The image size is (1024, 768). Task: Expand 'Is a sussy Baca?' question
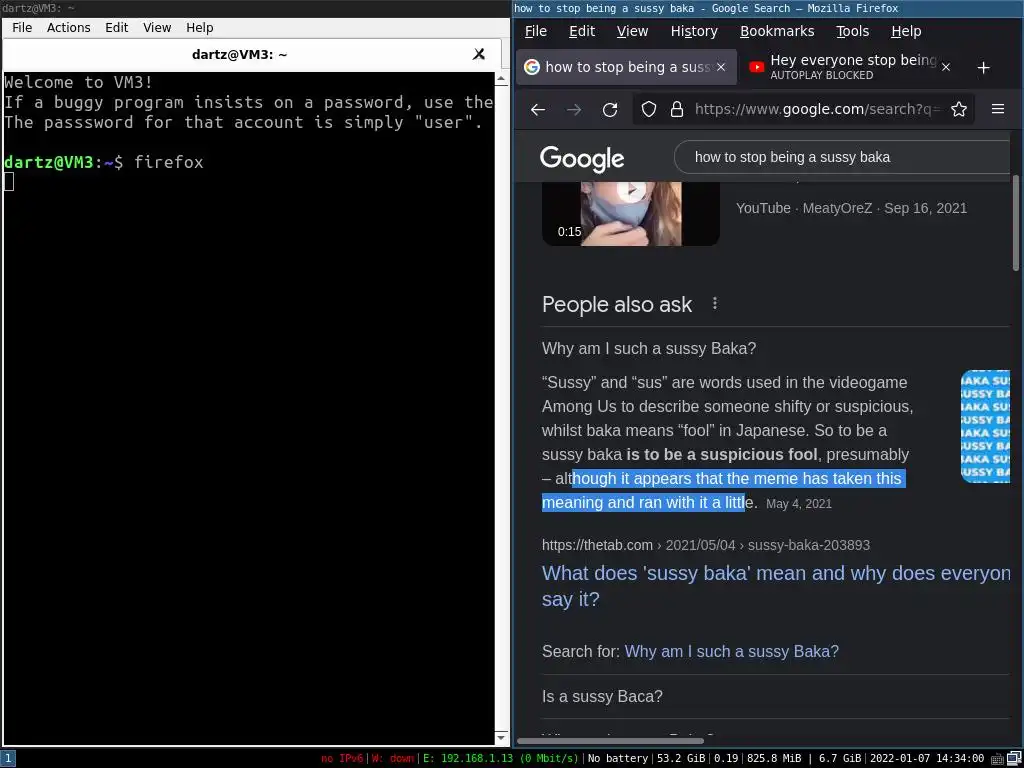tap(776, 696)
